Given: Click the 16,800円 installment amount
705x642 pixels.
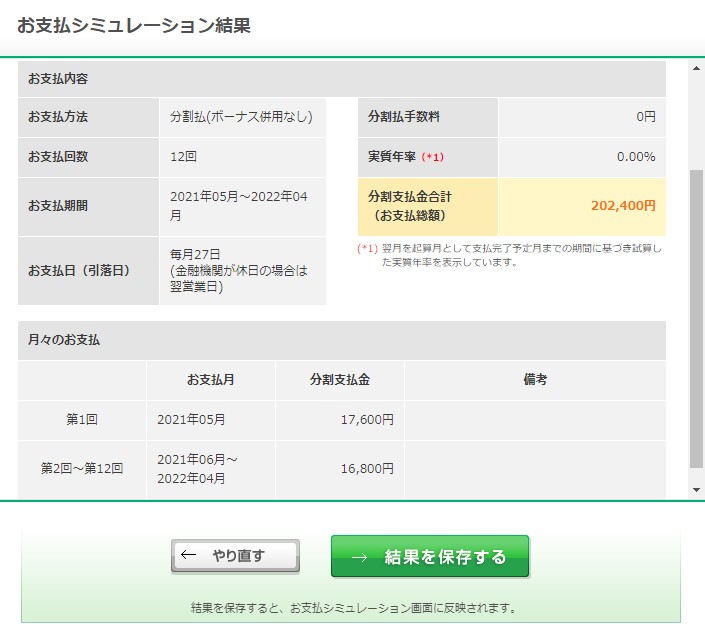Looking at the screenshot, I should pos(367,468).
